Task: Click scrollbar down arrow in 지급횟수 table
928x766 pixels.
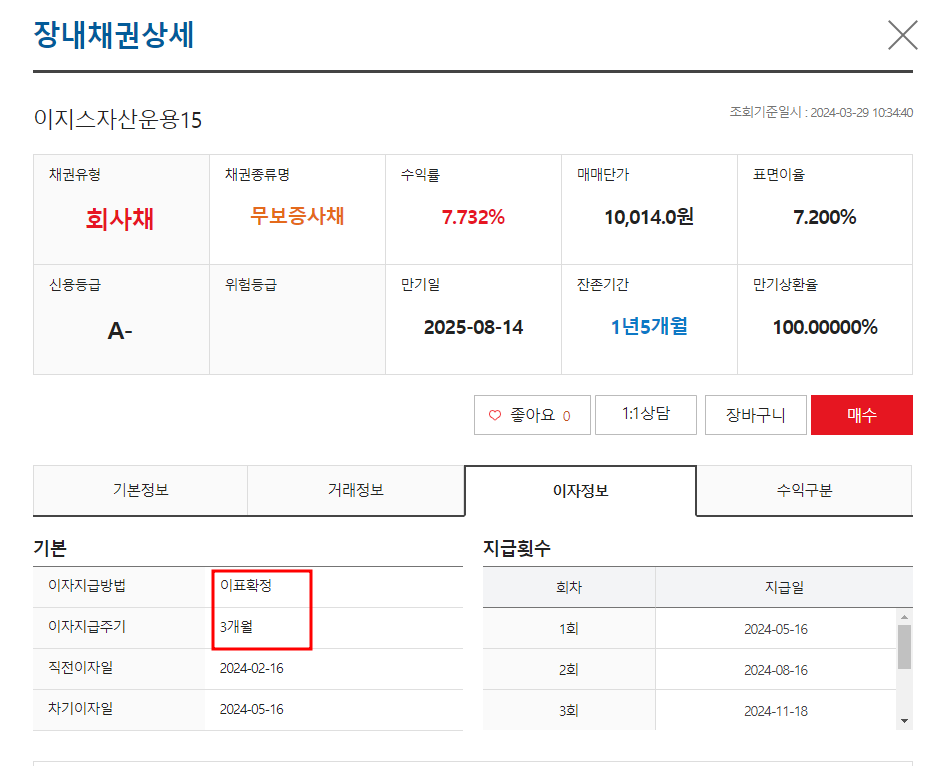Action: (x=904, y=720)
